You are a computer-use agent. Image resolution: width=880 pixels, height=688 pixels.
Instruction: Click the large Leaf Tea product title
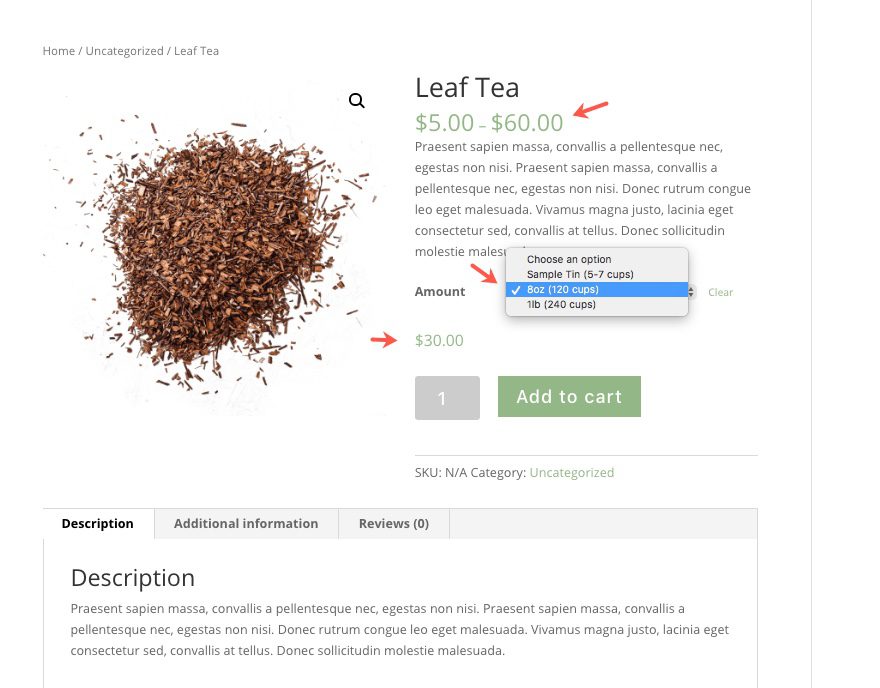click(467, 88)
